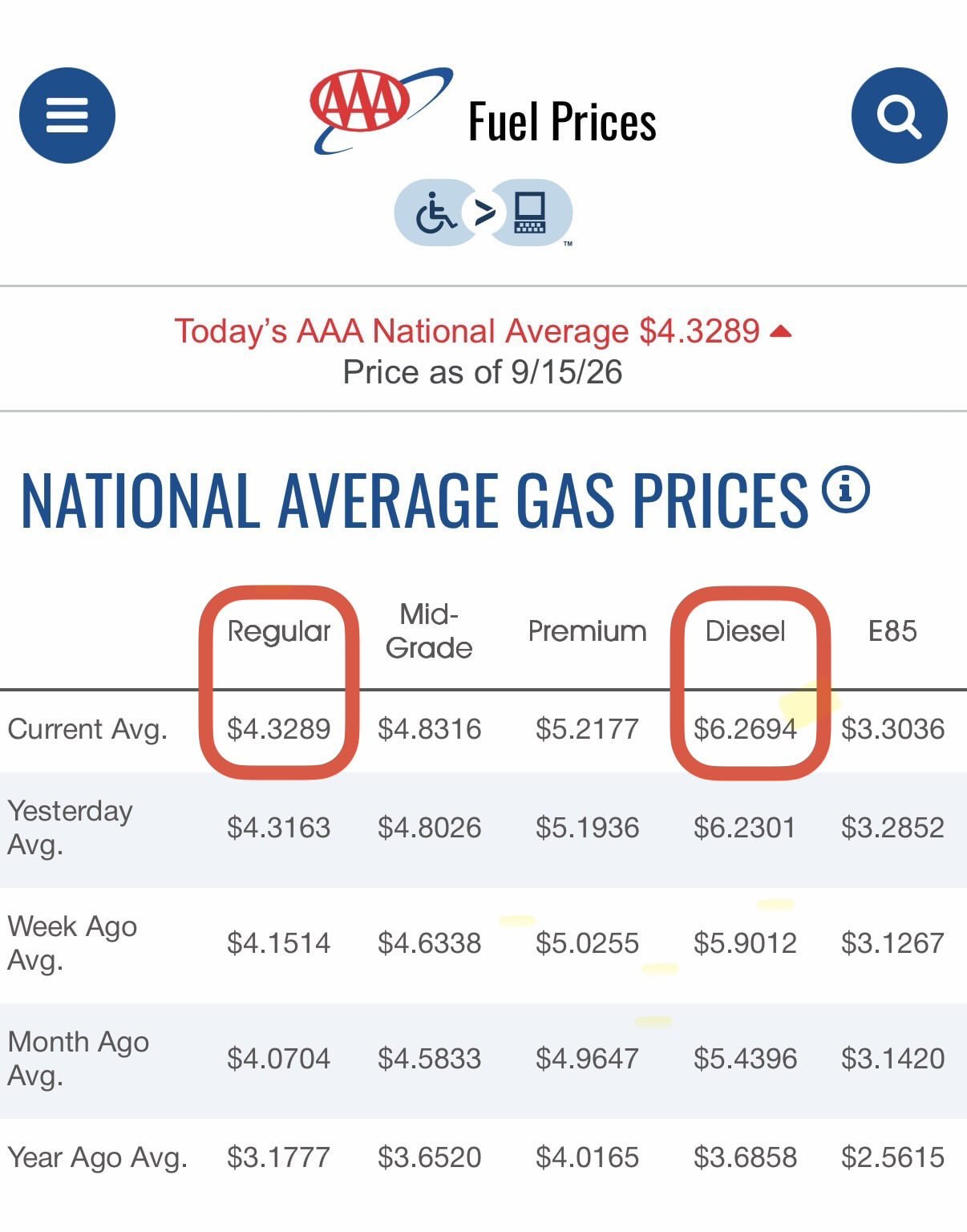Viewport: 967px width, 1232px height.
Task: Click the Week Ago Premium price $5.0255
Action: pos(587,943)
